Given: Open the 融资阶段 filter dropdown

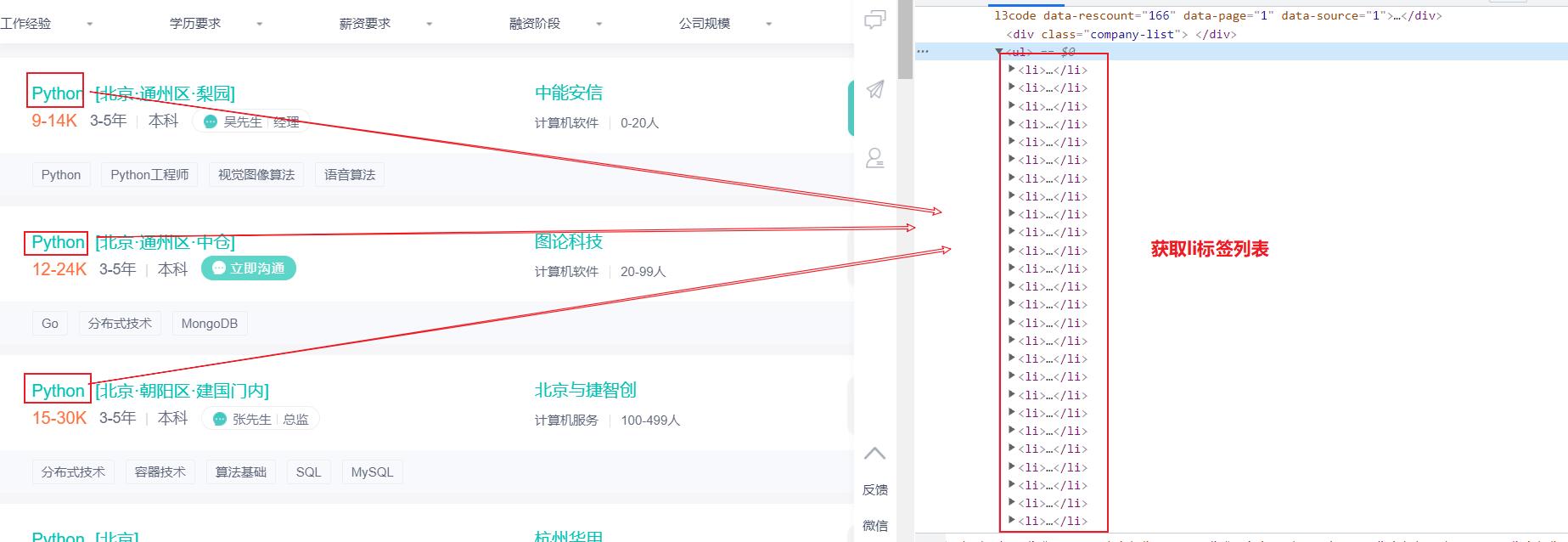Looking at the screenshot, I should [556, 24].
